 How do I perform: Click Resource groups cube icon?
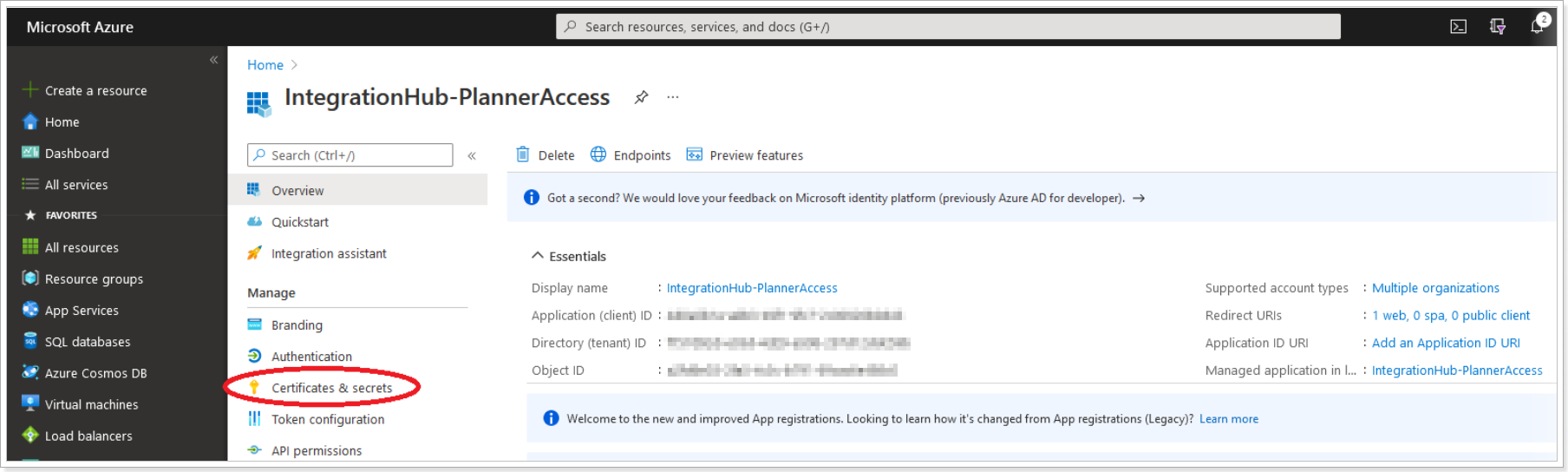[30, 278]
